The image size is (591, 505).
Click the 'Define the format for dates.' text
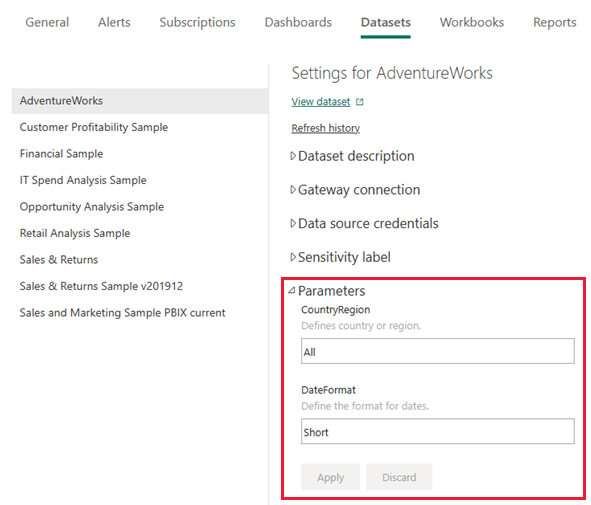point(365,406)
